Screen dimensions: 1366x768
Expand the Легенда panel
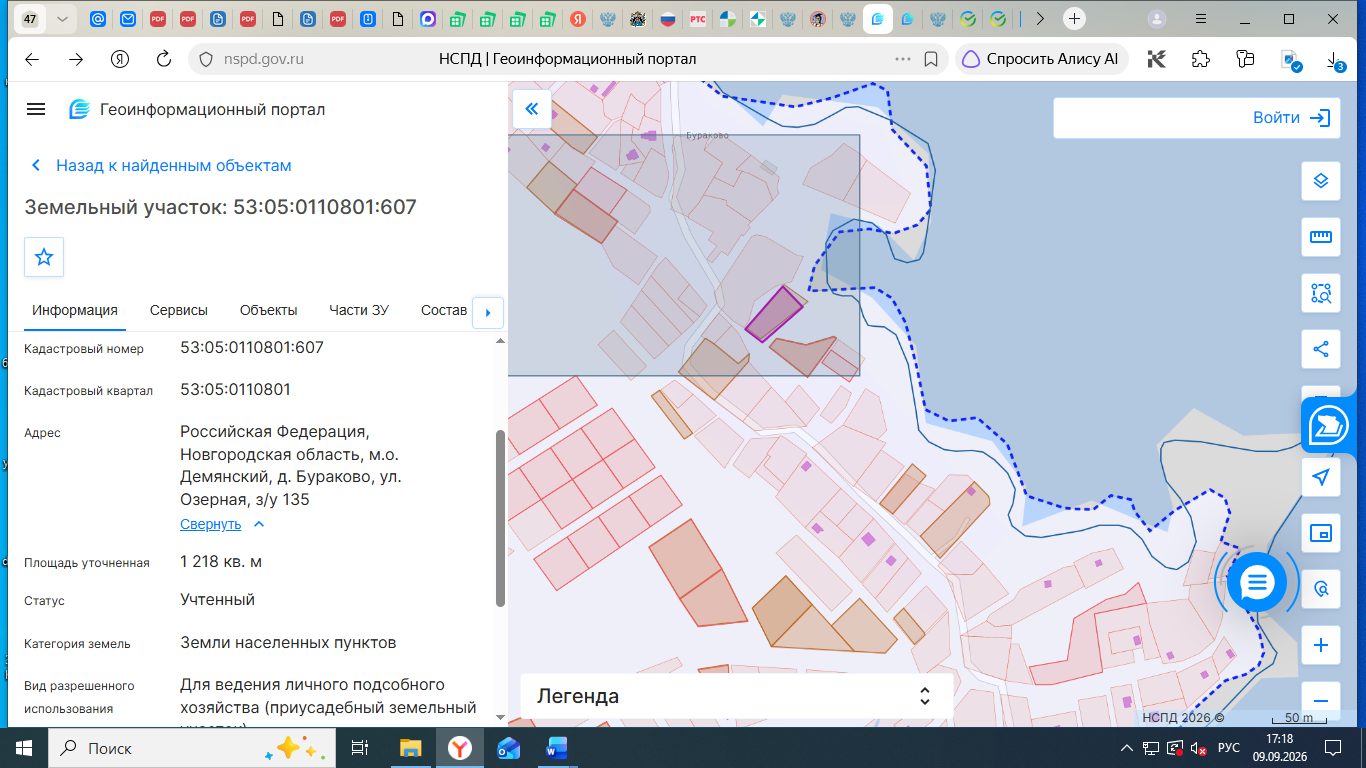pyautogui.click(x=736, y=696)
